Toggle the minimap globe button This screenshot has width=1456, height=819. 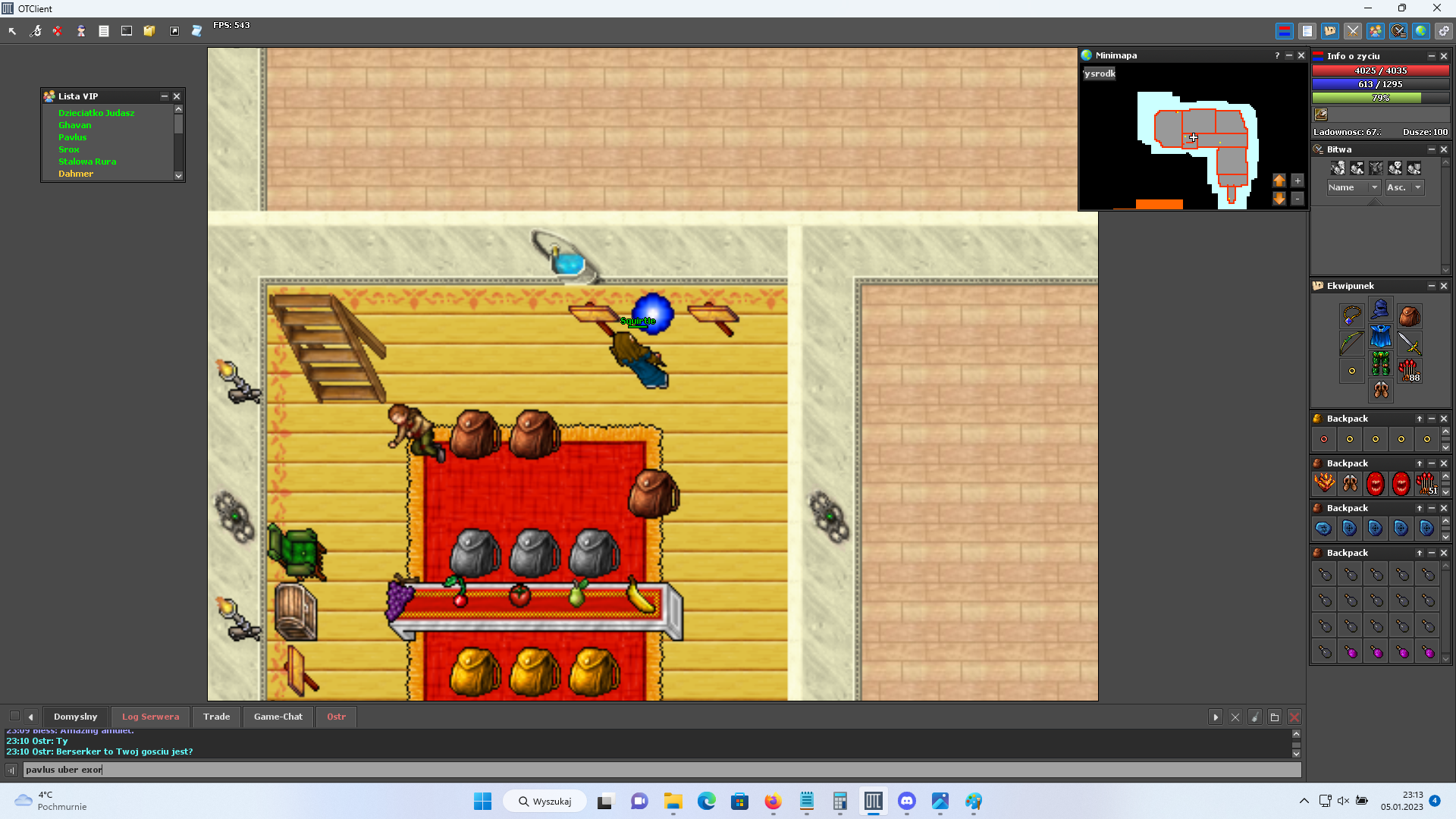point(1421,31)
